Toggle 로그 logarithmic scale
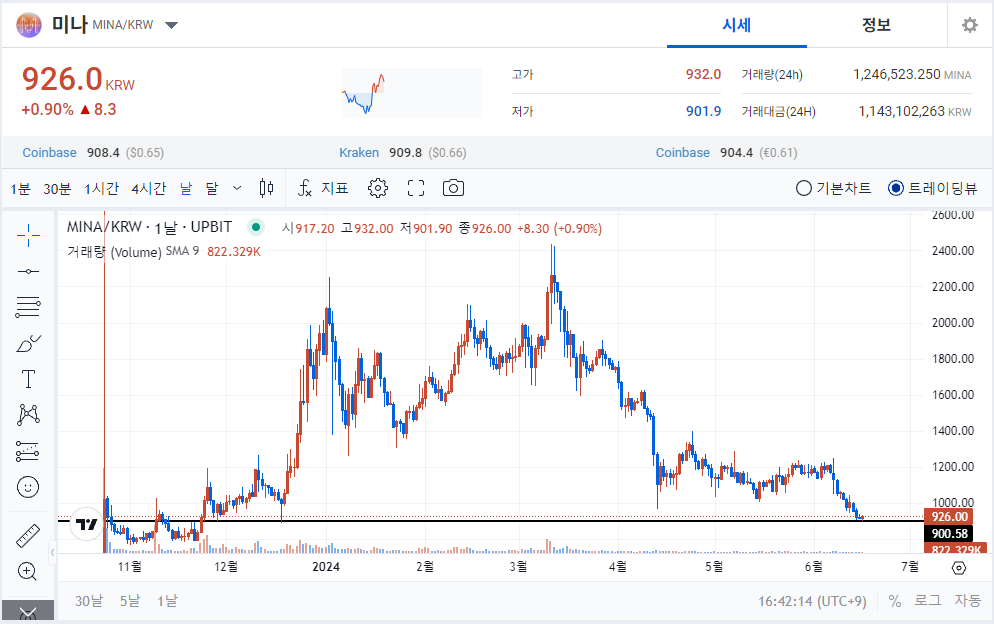This screenshot has width=994, height=624. click(927, 601)
